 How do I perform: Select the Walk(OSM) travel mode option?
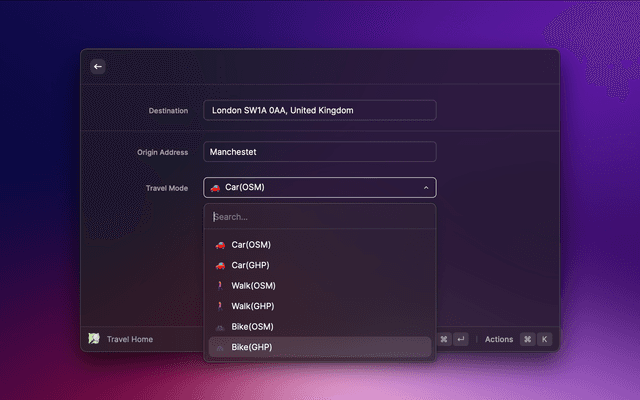pos(253,286)
